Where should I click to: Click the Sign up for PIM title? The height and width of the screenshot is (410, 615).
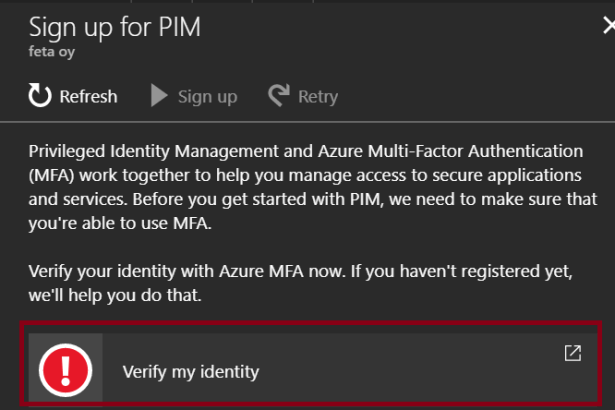114,27
